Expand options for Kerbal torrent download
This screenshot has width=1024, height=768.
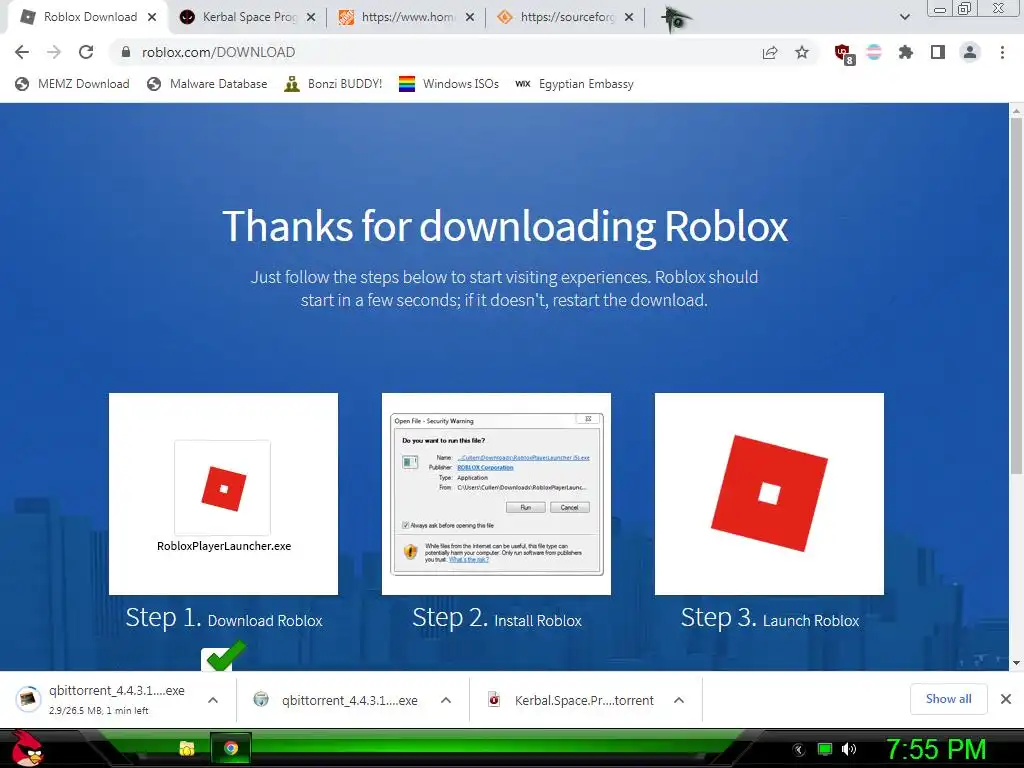[x=679, y=700]
